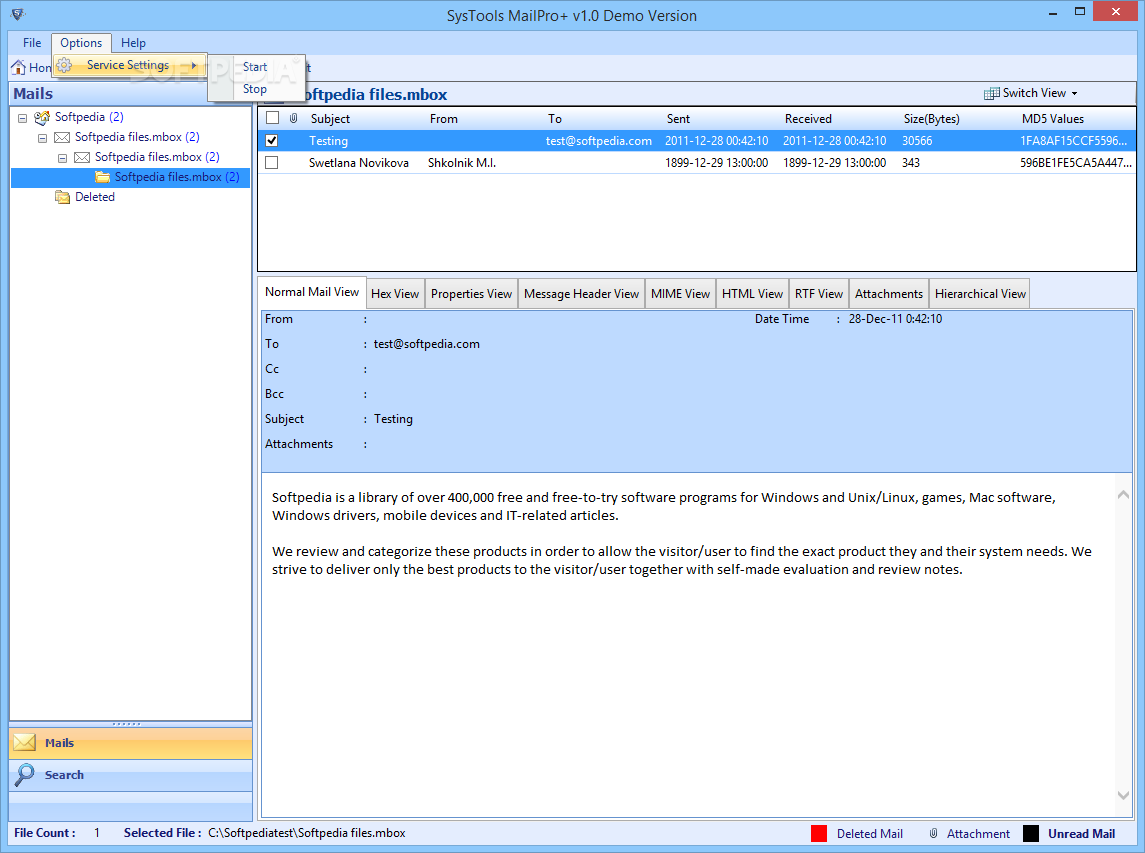Click the selected file path in status bar

point(307,833)
